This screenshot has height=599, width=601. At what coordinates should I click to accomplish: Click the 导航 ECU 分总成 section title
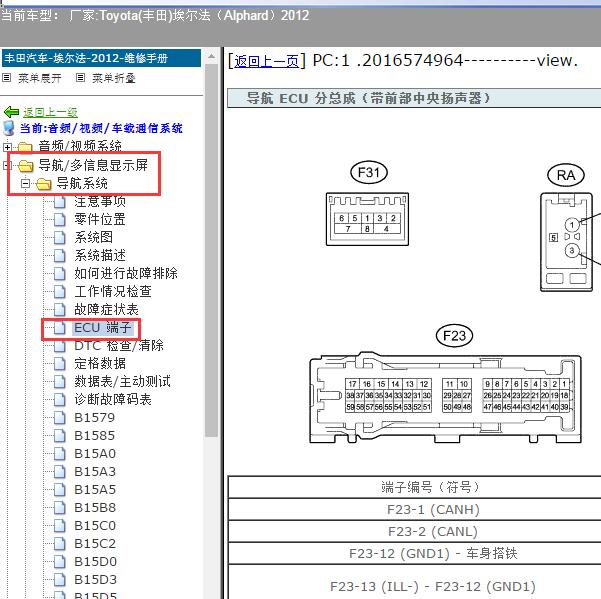(x=368, y=98)
